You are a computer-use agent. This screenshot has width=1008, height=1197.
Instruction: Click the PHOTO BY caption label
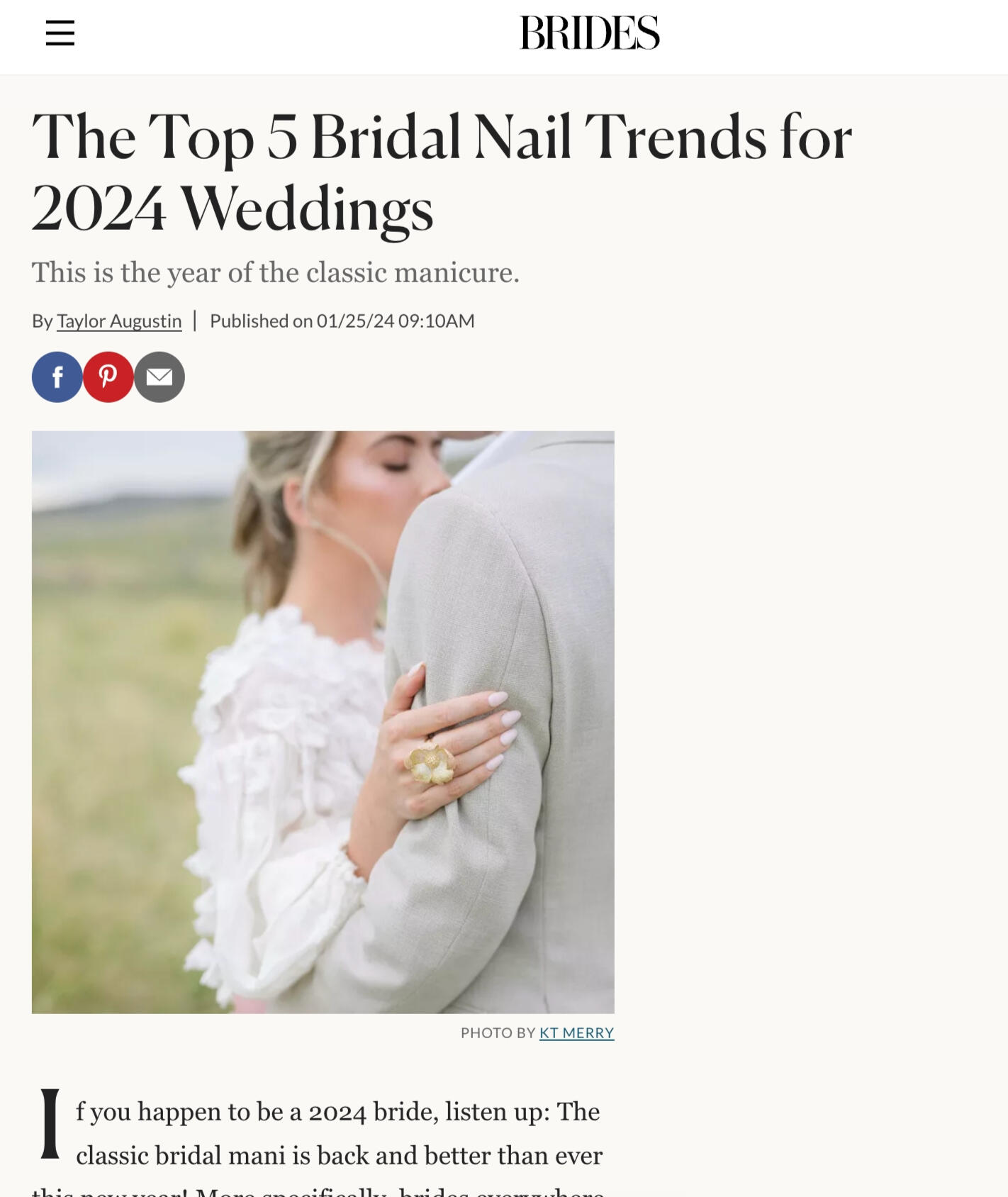498,1032
